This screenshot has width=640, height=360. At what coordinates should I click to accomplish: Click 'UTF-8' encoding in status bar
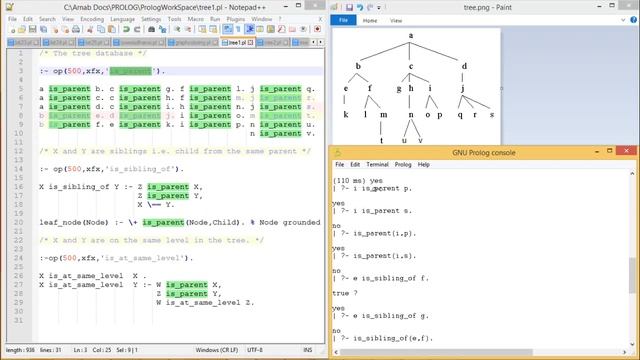tap(255, 350)
